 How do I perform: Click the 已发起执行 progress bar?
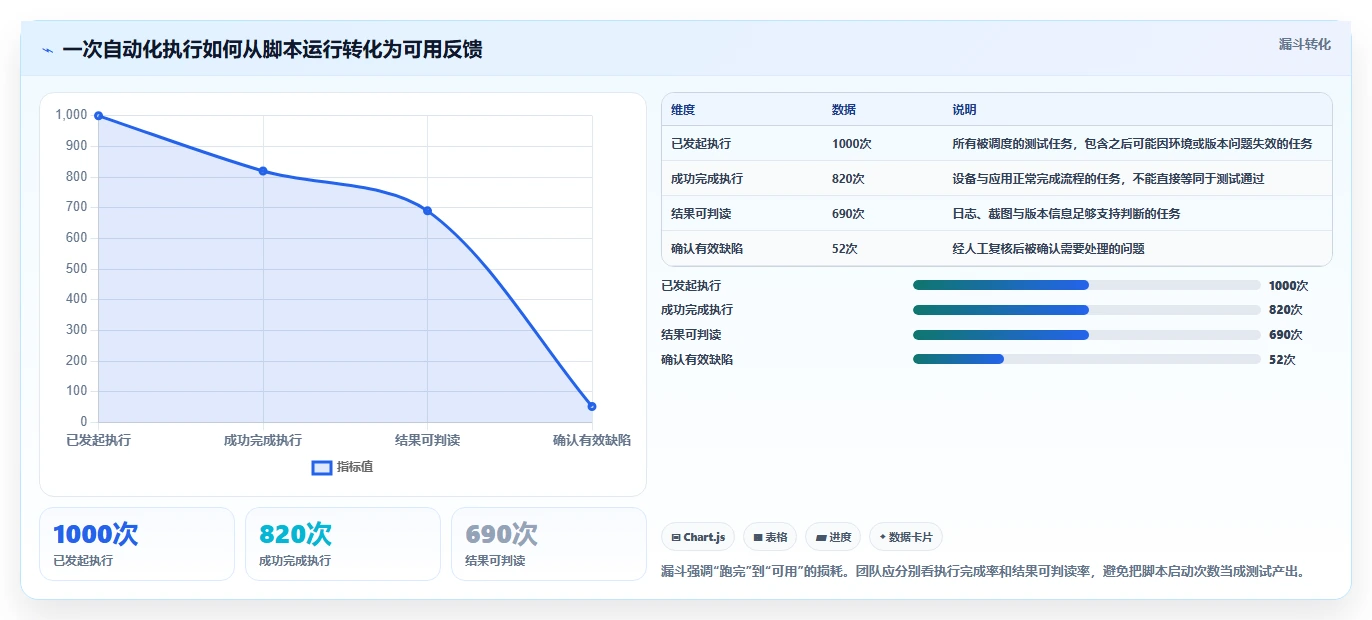pos(1086,285)
